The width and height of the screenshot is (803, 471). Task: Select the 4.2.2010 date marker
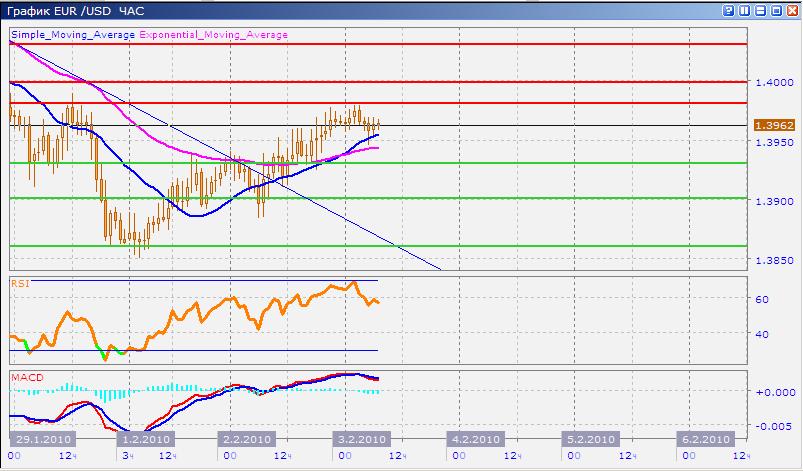(476, 439)
